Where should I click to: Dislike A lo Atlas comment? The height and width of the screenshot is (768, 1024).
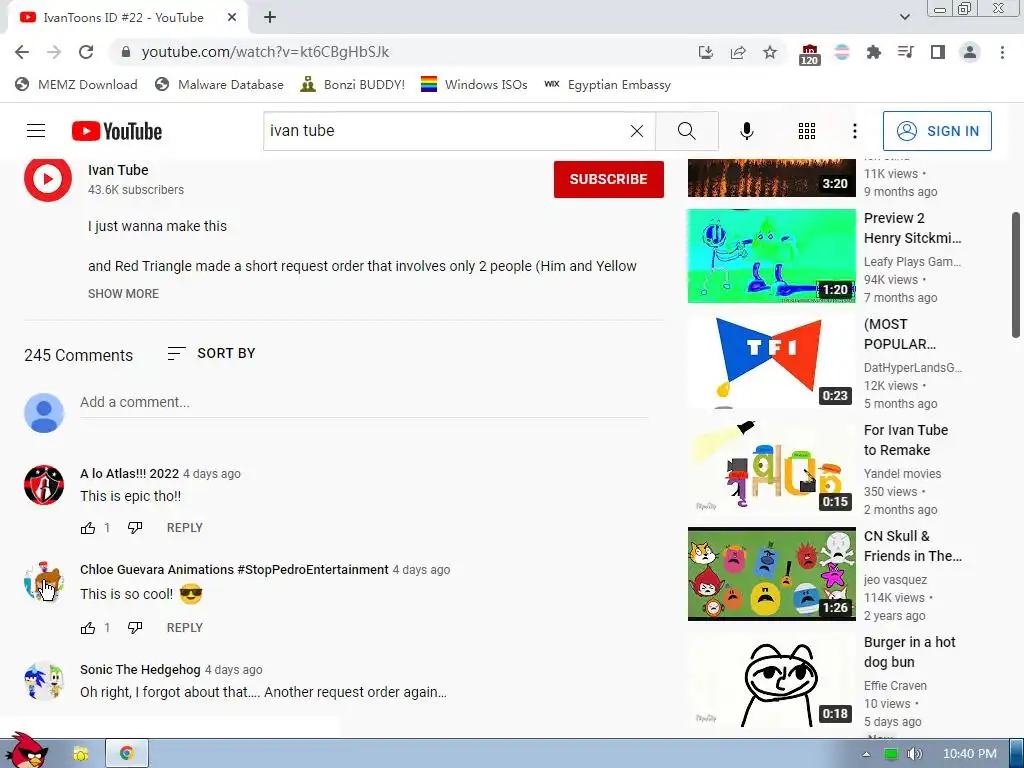click(x=135, y=528)
